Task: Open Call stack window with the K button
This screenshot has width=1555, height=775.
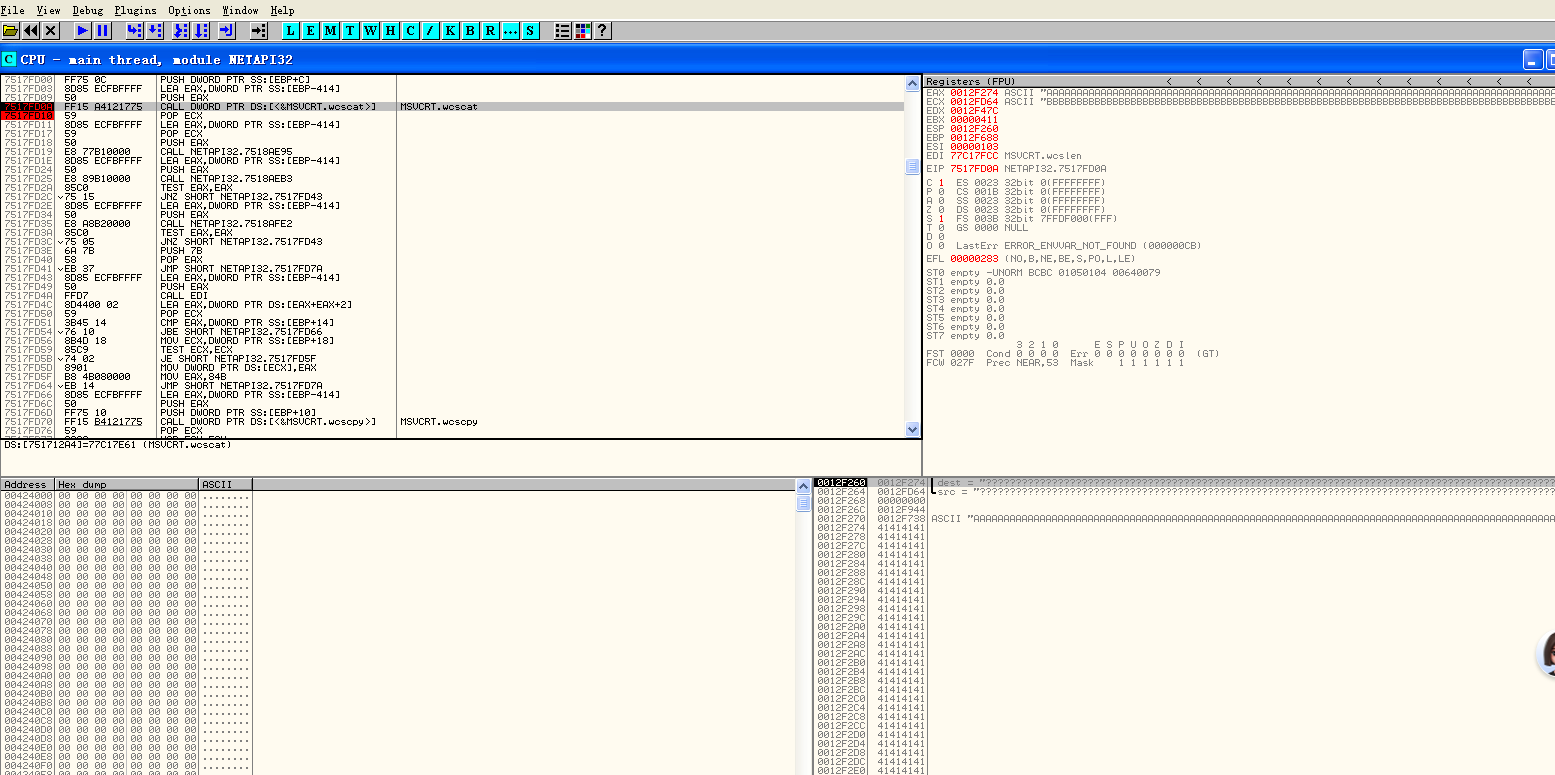Action: pyautogui.click(x=451, y=31)
